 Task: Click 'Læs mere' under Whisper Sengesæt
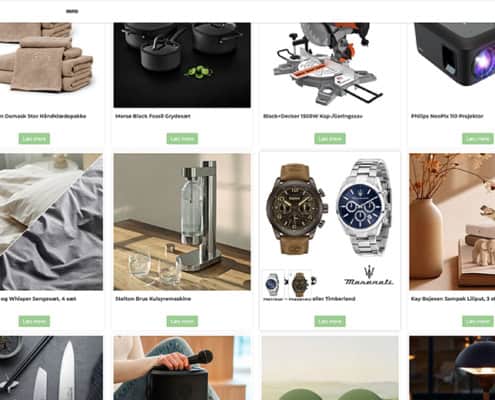tap(34, 321)
